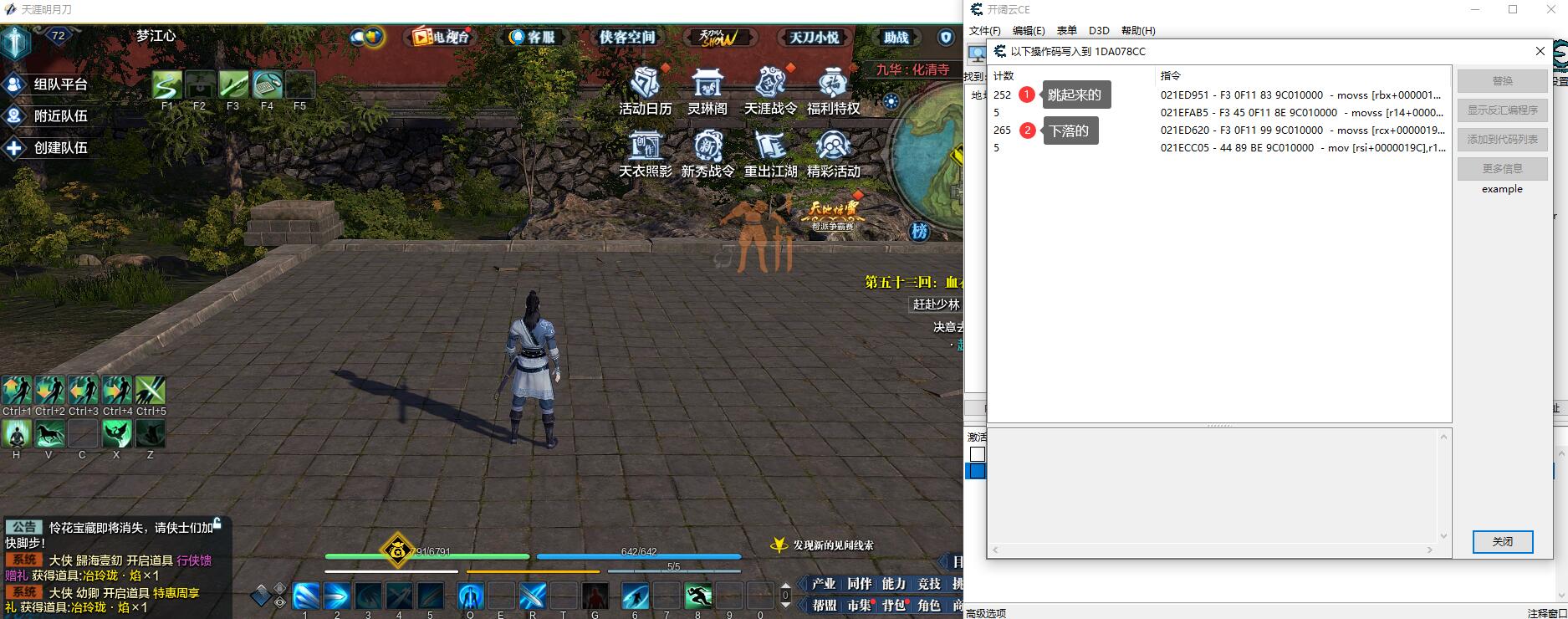Open the 重出江湖 icon
This screenshot has height=619, width=1568.
click(x=770, y=147)
